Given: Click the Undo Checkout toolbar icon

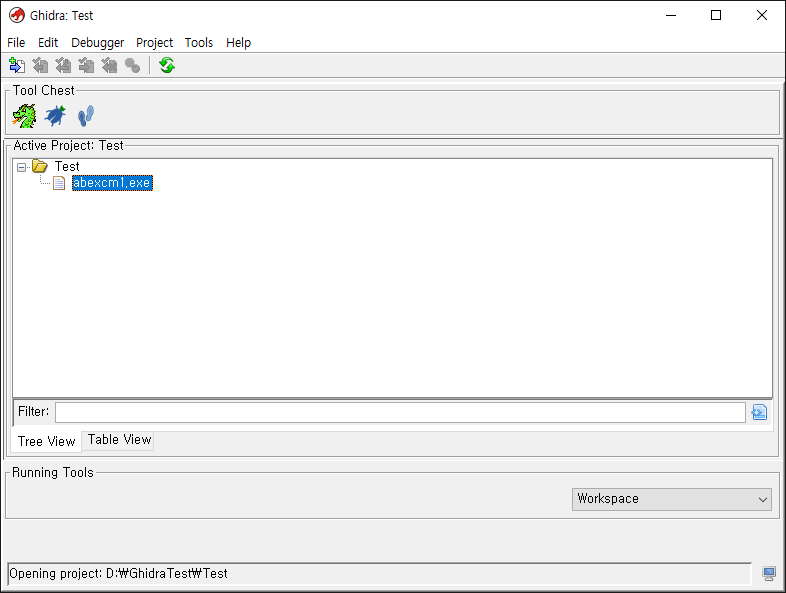Looking at the screenshot, I should point(109,65).
